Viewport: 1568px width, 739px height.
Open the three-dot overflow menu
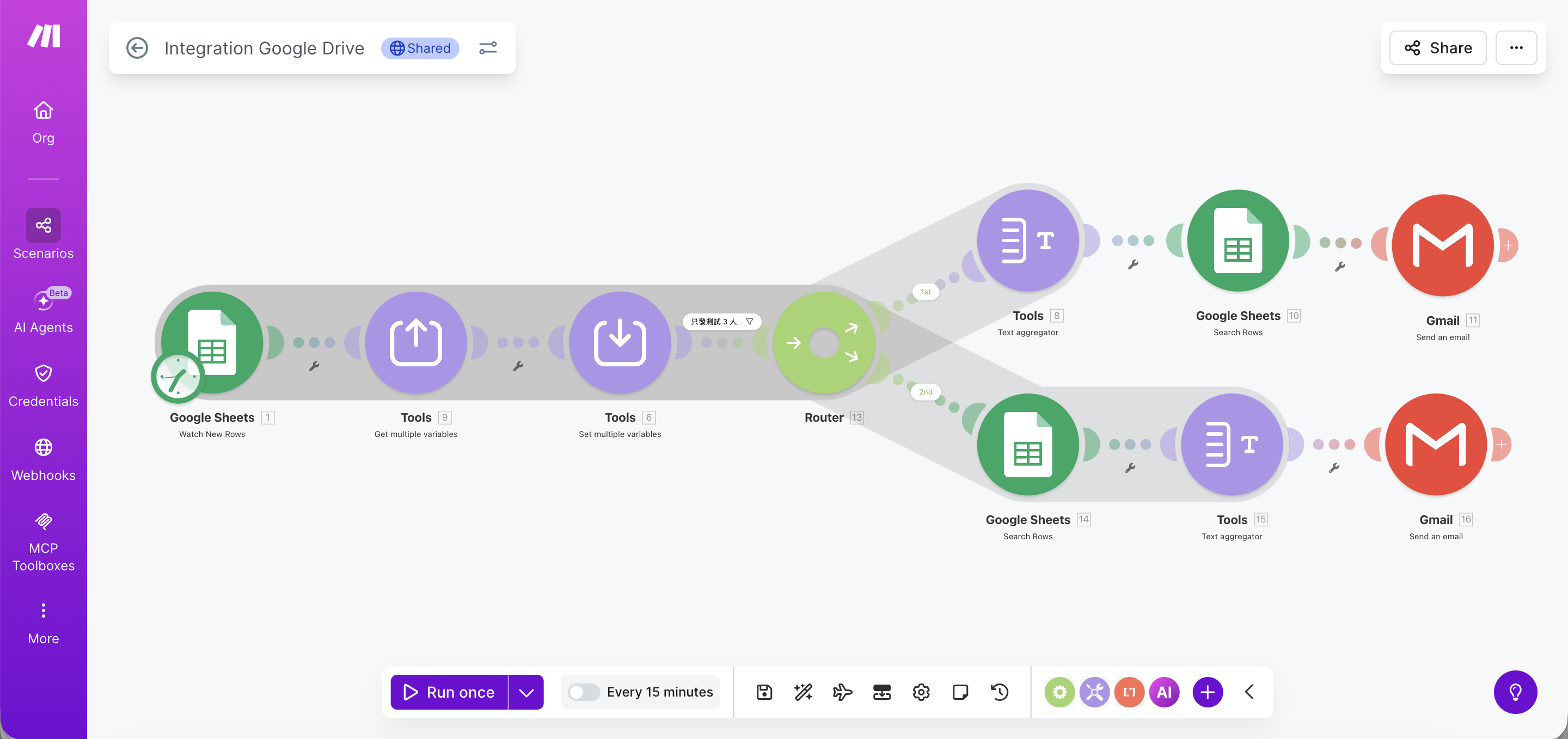point(1516,48)
